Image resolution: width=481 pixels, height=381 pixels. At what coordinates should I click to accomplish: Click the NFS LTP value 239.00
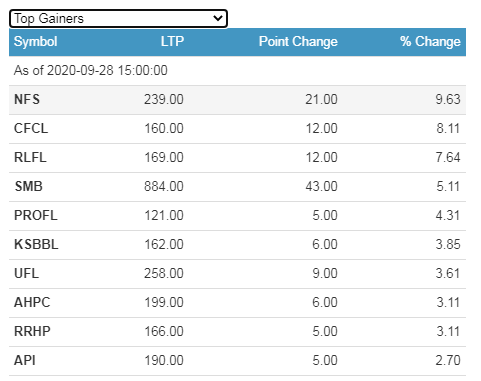tap(164, 99)
